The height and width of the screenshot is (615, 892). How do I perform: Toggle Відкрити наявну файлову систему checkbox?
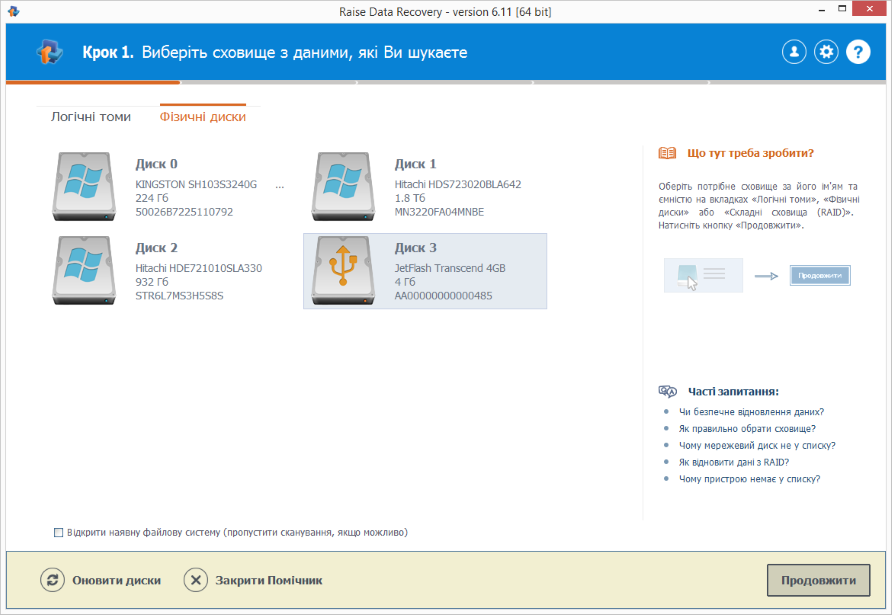pyautogui.click(x=58, y=533)
